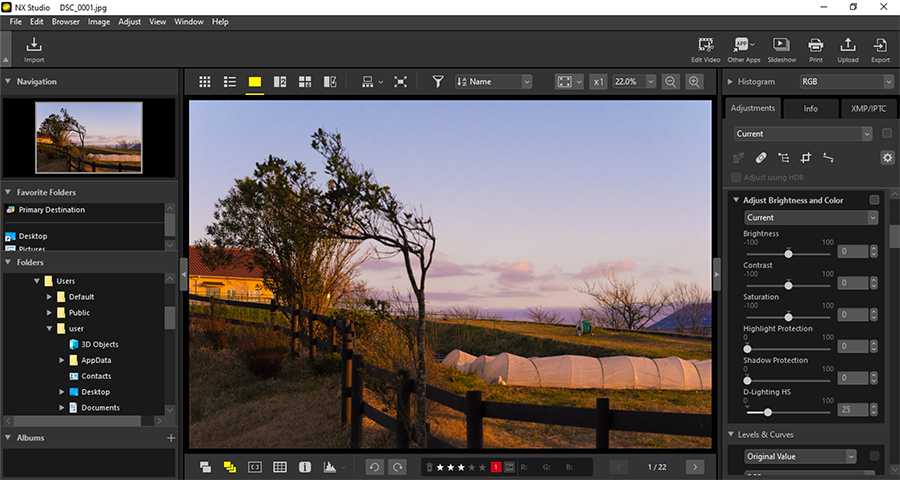The image size is (900, 480).
Task: Select the before-and-after compare view
Action: pyautogui.click(x=330, y=82)
